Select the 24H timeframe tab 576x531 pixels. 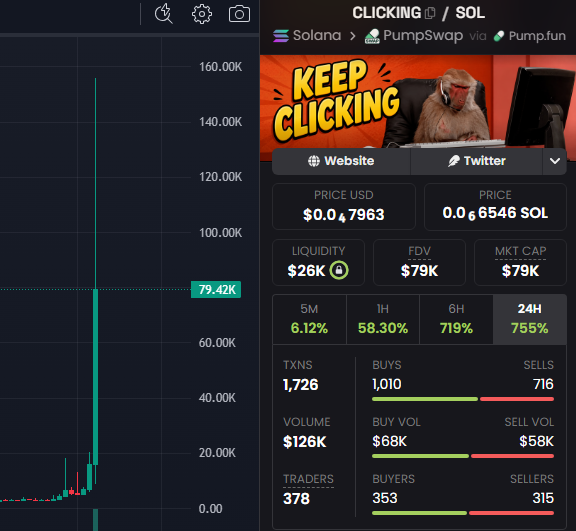[530, 319]
